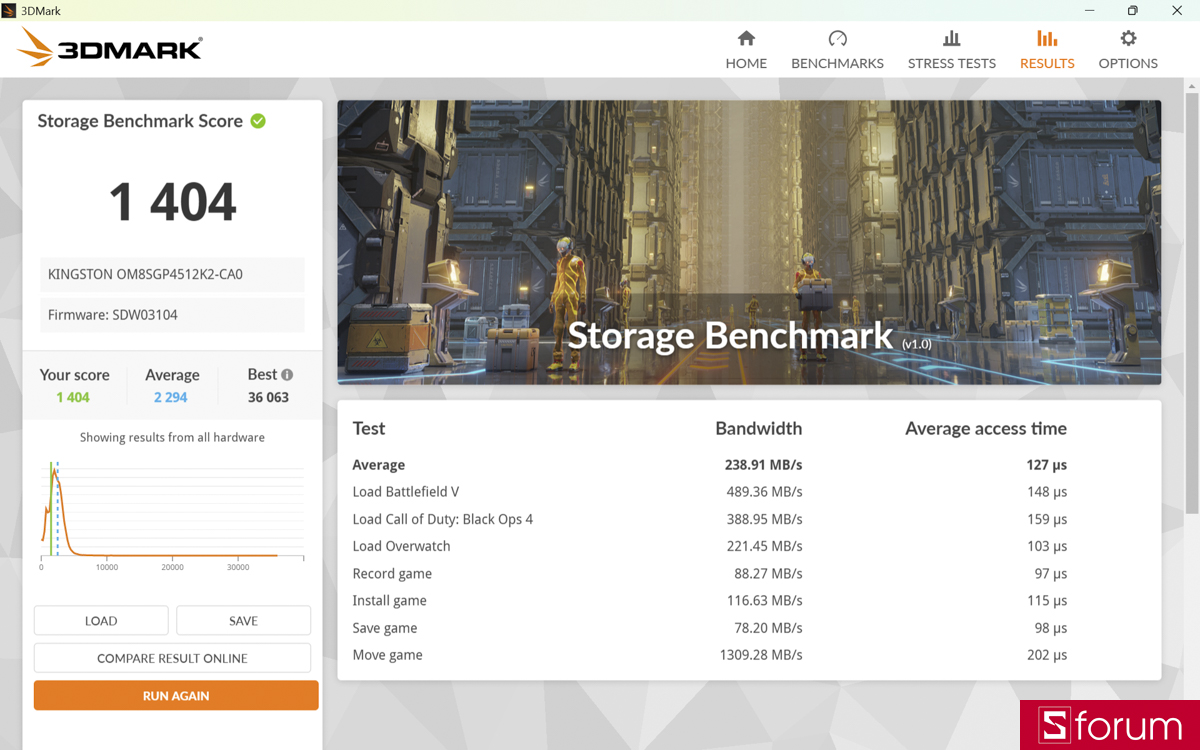Switch to the BENCHMARKS tab

pos(837,50)
